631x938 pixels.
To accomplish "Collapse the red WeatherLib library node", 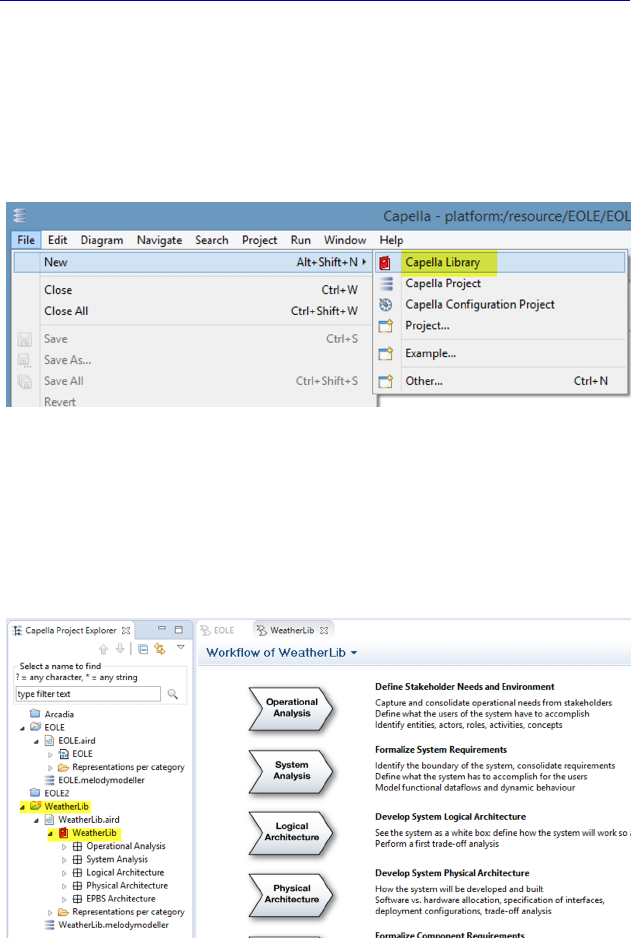I will tap(50, 834).
